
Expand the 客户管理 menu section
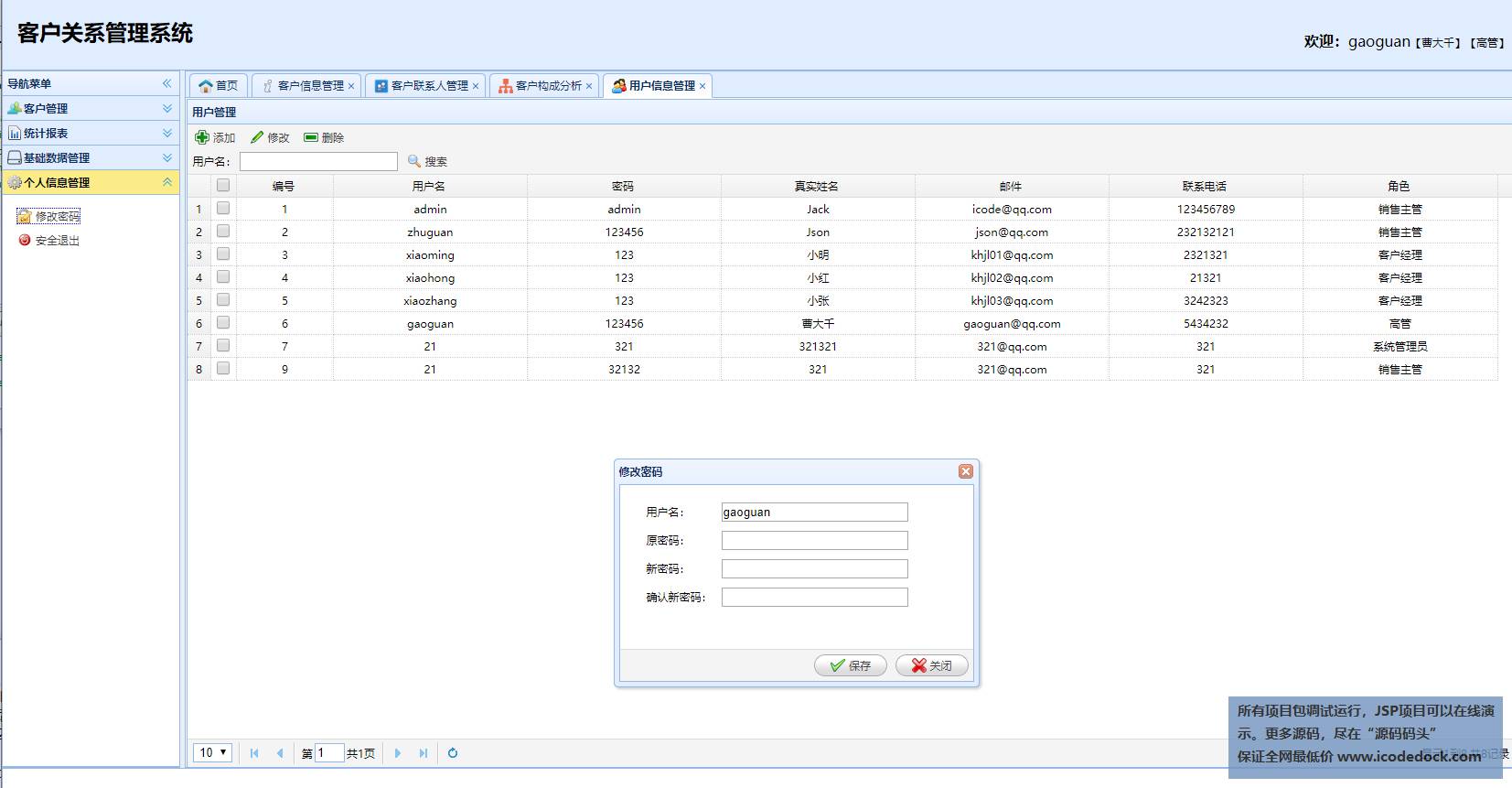pos(167,108)
